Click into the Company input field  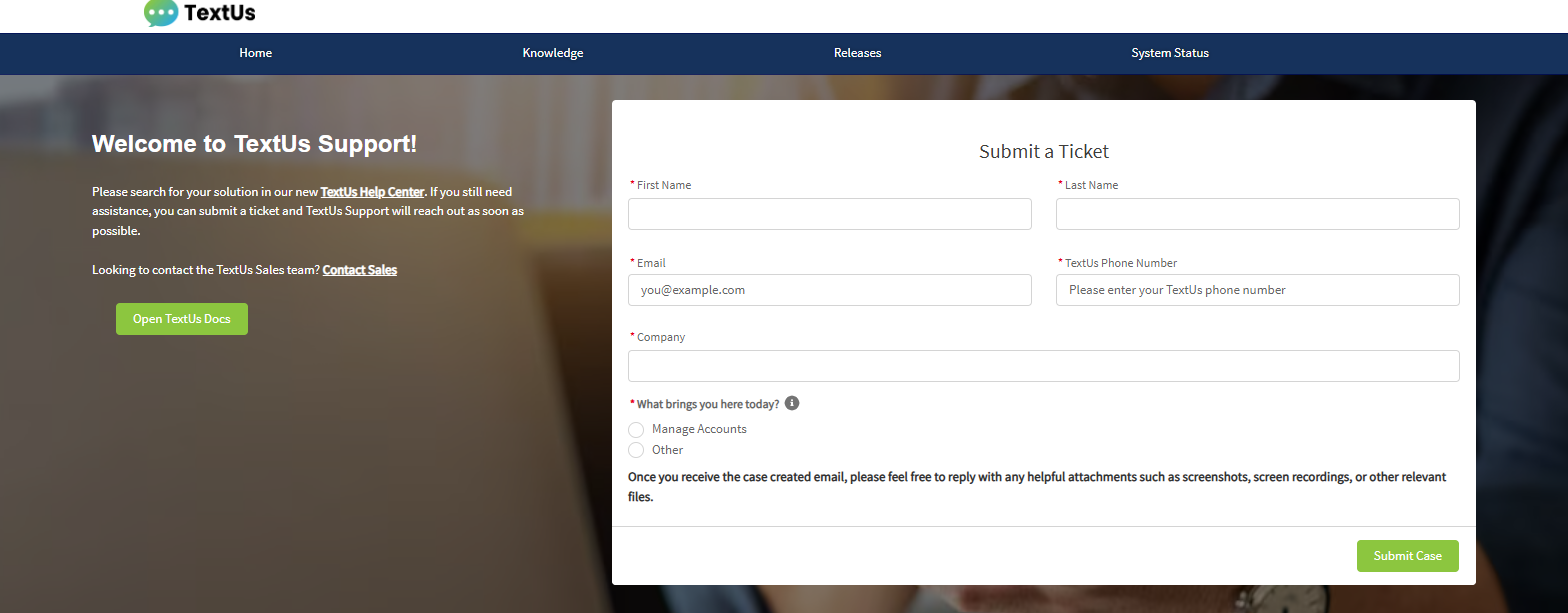click(1044, 366)
